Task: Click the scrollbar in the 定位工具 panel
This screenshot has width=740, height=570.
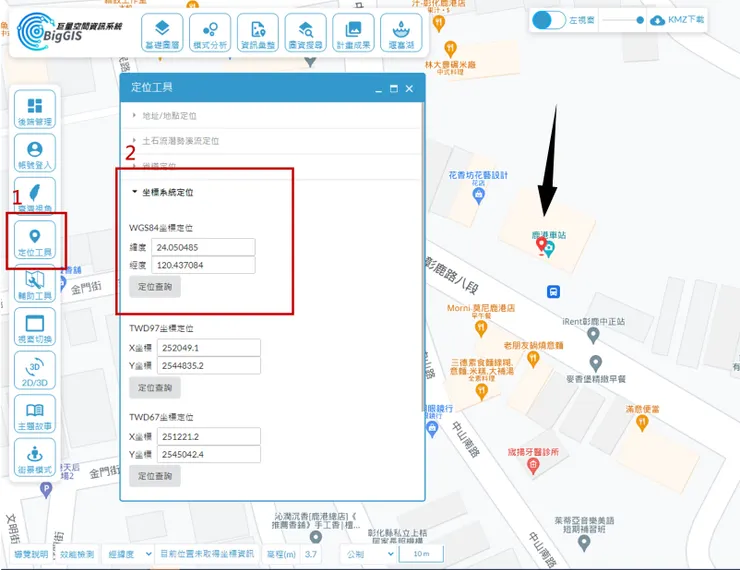Action: point(422,257)
